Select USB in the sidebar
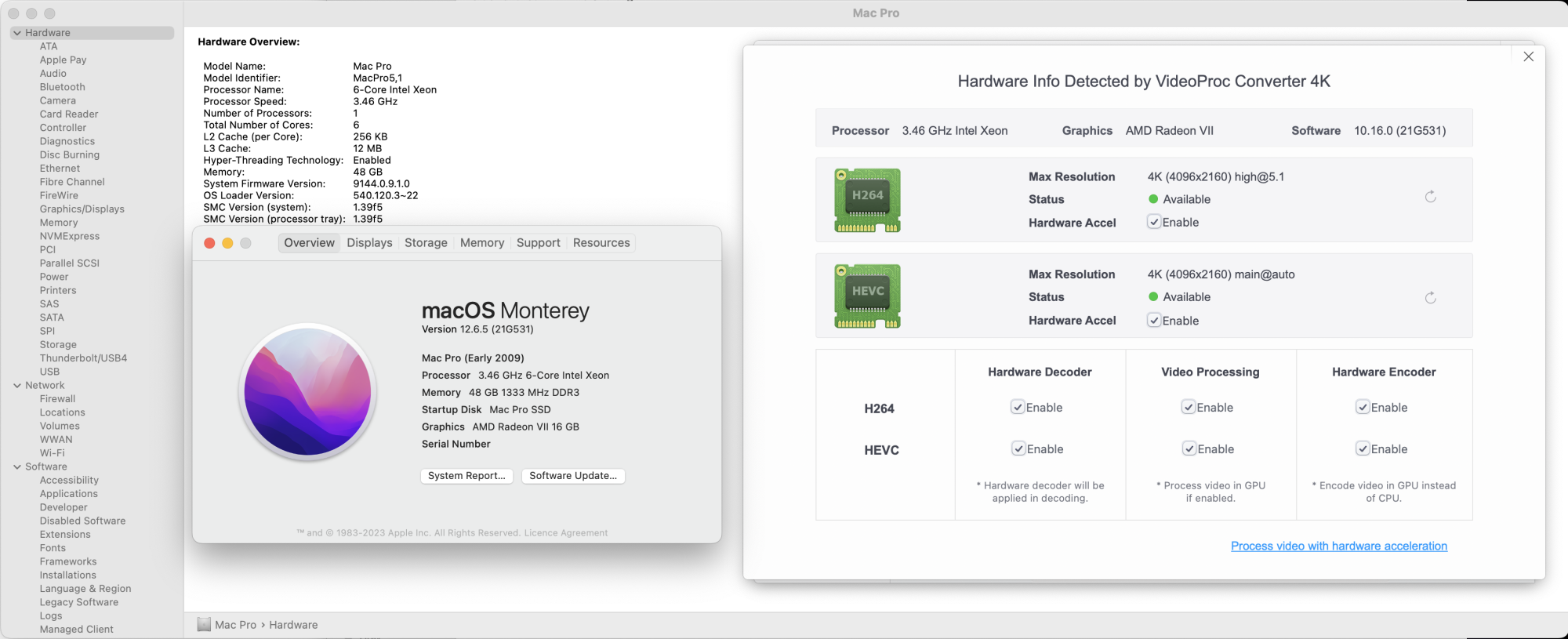Viewport: 1568px width, 639px height. tap(49, 372)
